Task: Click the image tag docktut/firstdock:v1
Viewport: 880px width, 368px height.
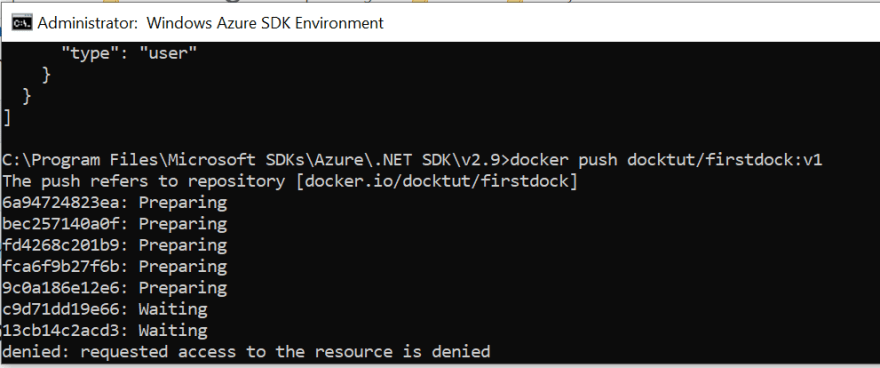Action: (x=725, y=160)
